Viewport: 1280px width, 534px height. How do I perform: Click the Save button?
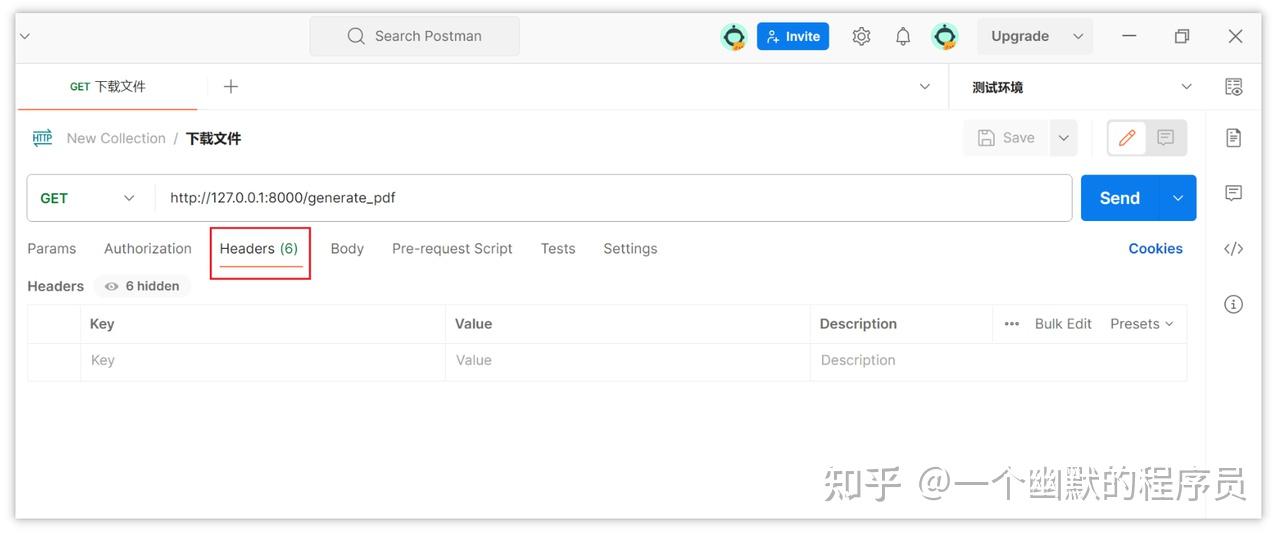tap(1007, 138)
